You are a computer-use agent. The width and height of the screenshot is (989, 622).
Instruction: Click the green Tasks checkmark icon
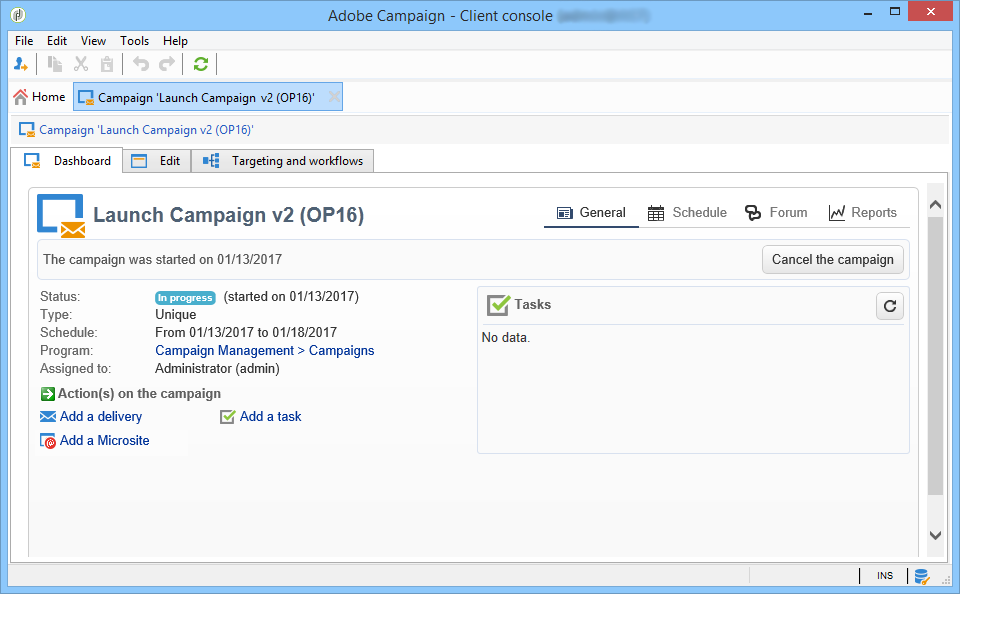tap(498, 305)
